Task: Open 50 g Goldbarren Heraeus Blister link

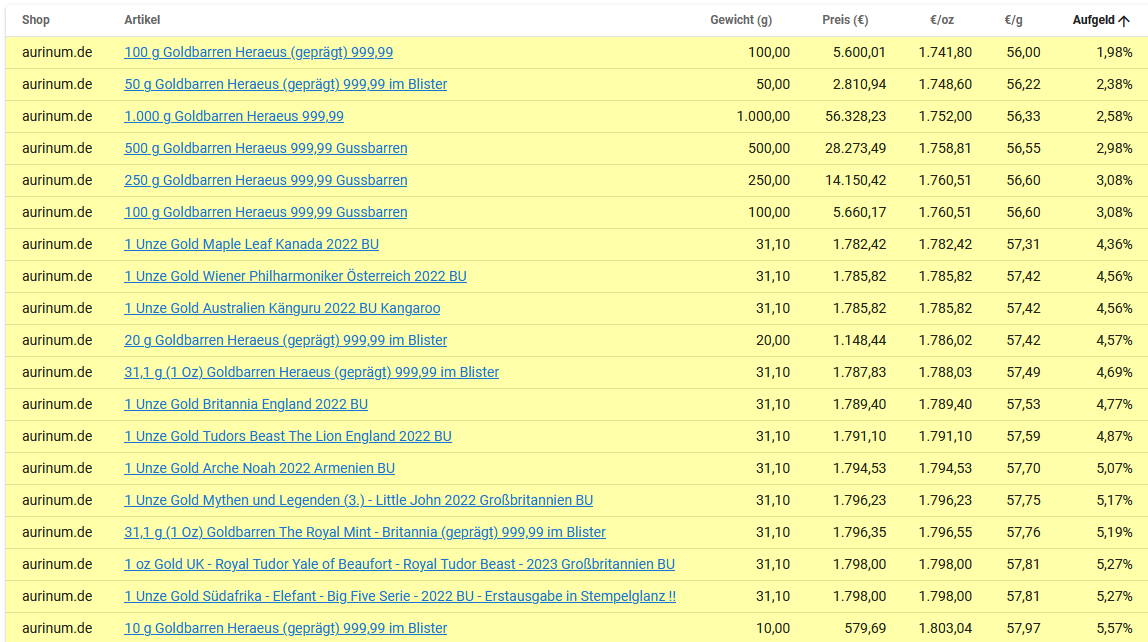Action: tap(285, 85)
